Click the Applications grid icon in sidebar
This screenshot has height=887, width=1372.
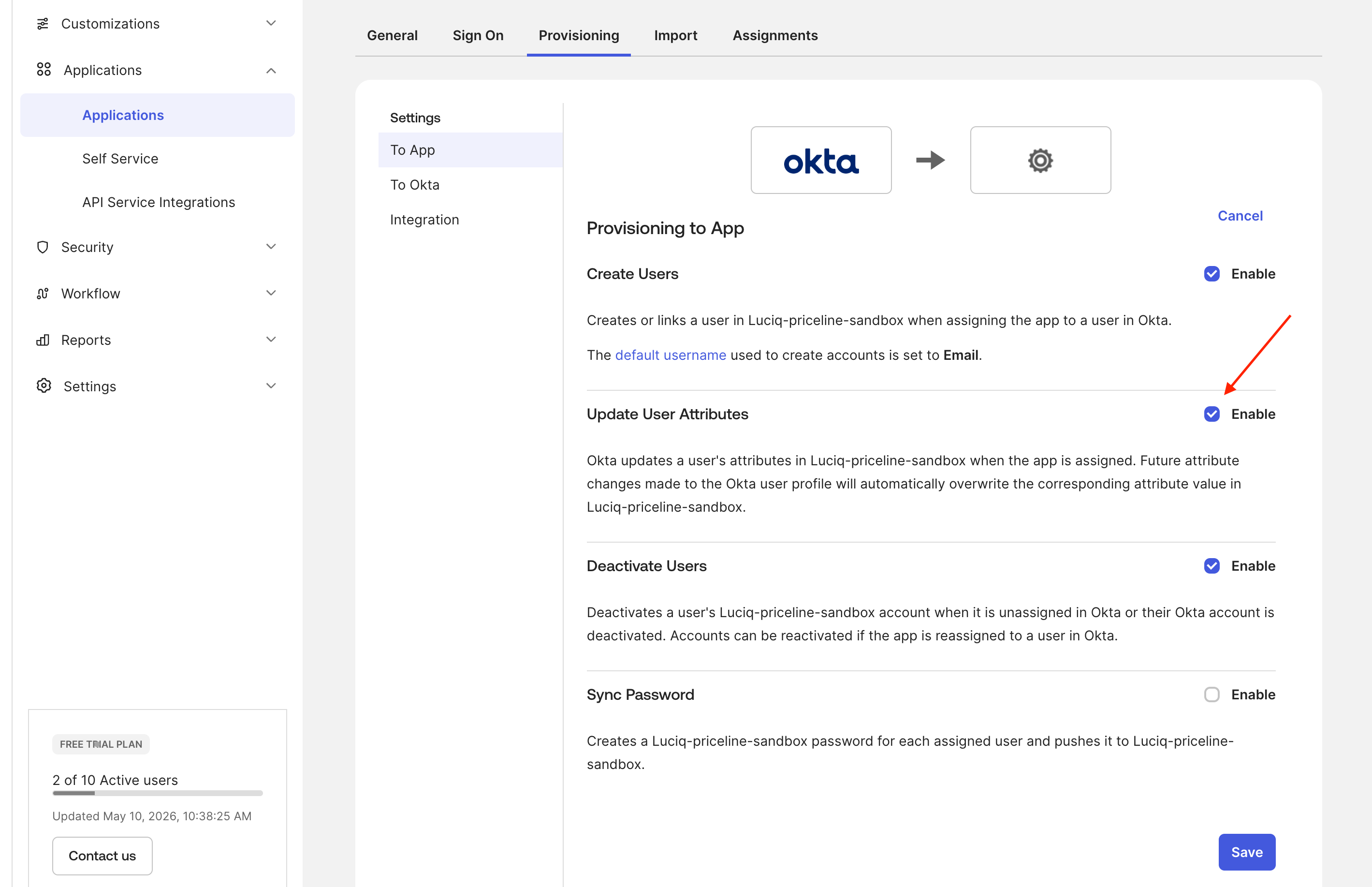(x=44, y=70)
